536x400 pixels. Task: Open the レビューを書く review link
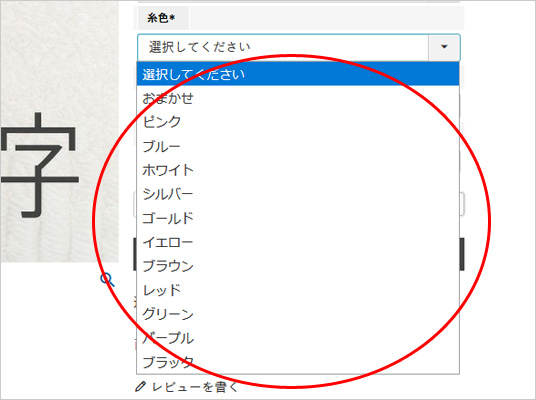(194, 387)
